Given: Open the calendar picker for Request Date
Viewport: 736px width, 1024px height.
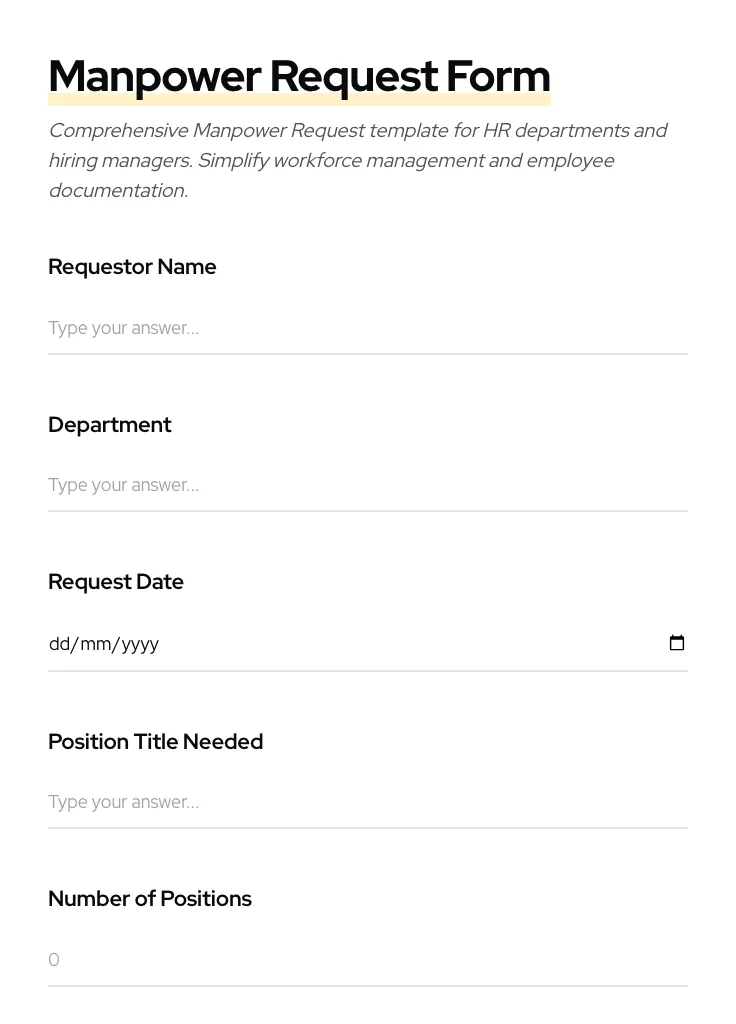Looking at the screenshot, I should click(x=677, y=643).
